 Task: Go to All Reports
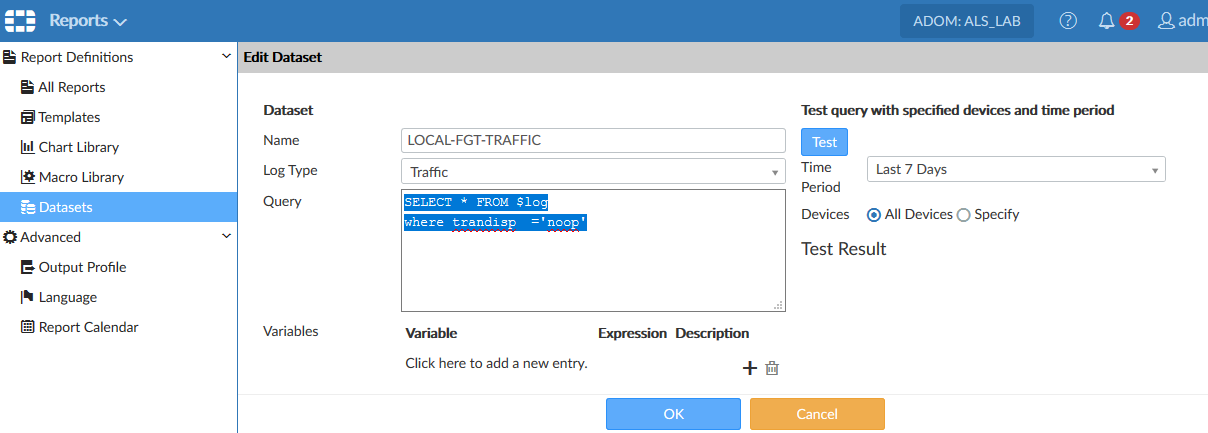coord(71,87)
